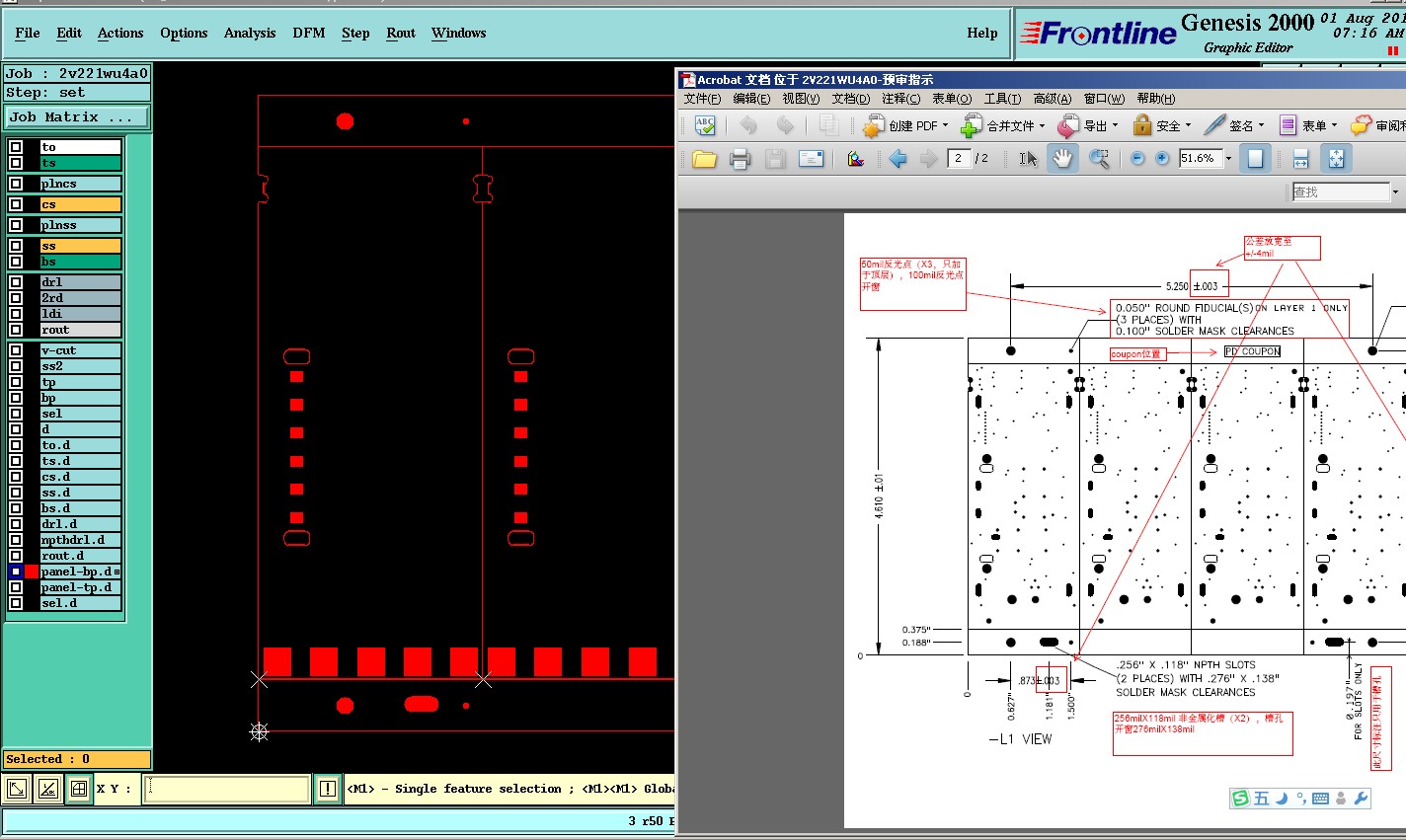The width and height of the screenshot is (1406, 840).
Task: Click the zoom in plus button
Action: click(1162, 159)
